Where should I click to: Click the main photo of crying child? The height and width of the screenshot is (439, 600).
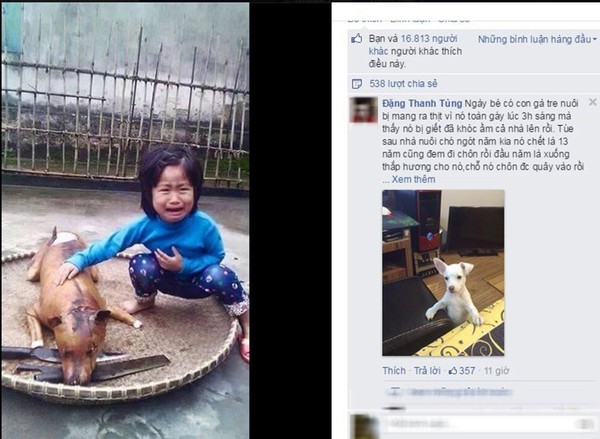[125, 220]
